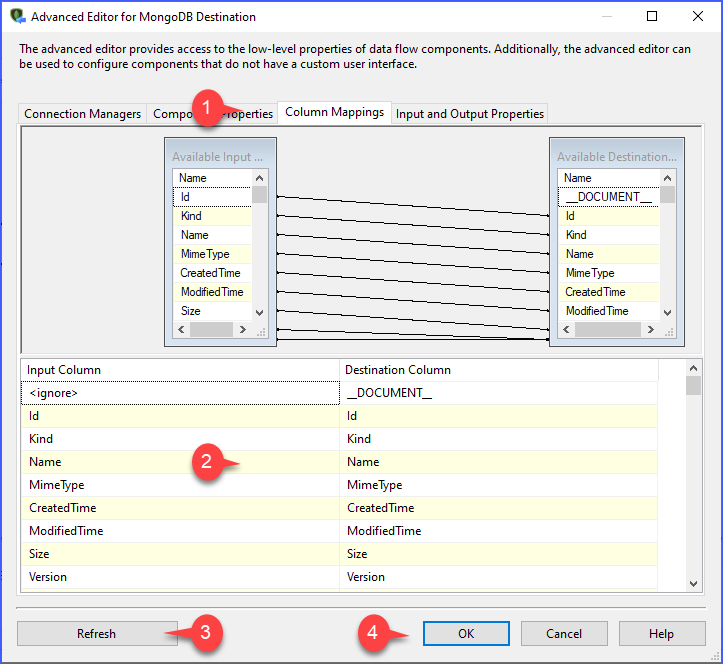Viewport: 723px width, 664px height.
Task: Select MimeType in Available Destination columns
Action: (x=609, y=273)
